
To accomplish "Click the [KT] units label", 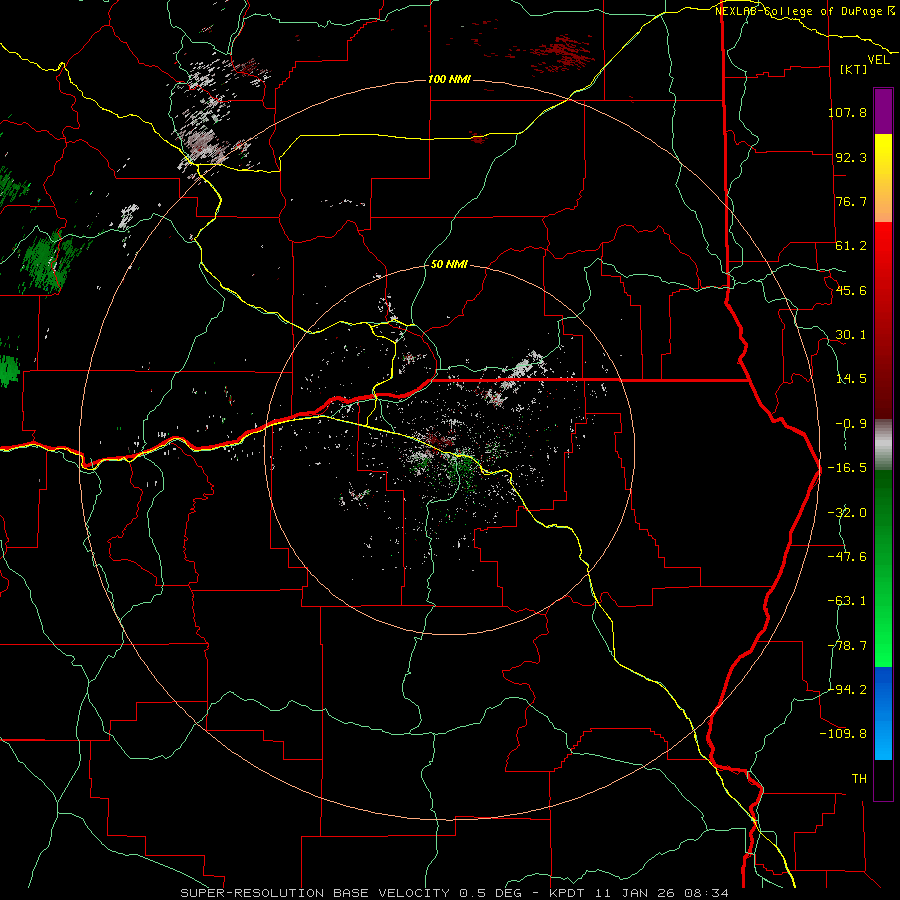I will pyautogui.click(x=854, y=69).
